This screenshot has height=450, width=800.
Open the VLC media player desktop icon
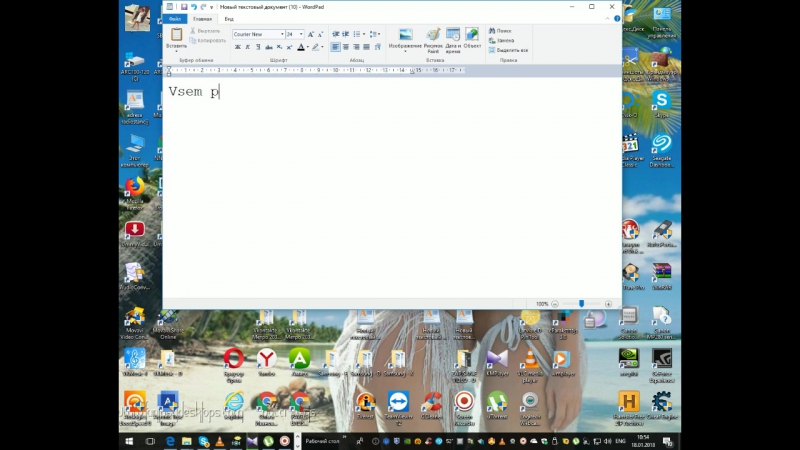(529, 358)
